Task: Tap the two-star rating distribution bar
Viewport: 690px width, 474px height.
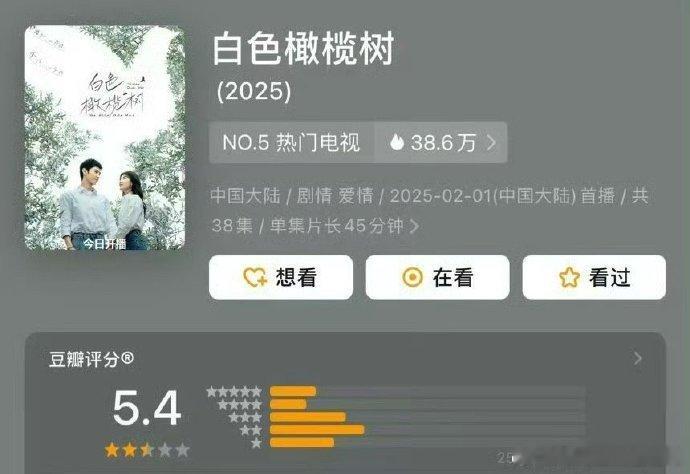Action: tap(427, 430)
